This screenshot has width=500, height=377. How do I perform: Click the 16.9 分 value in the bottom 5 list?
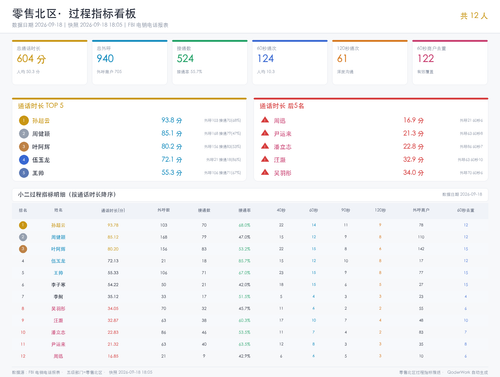[413, 120]
